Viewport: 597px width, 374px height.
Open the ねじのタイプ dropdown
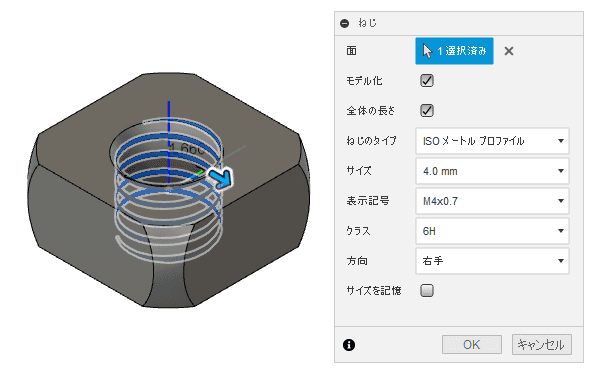pos(492,141)
